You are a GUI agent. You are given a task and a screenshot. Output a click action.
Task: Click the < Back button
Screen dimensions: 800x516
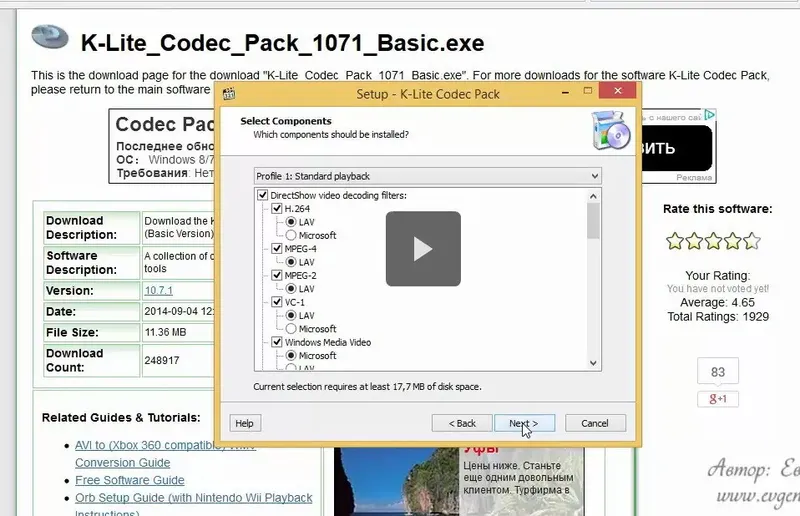tap(462, 423)
